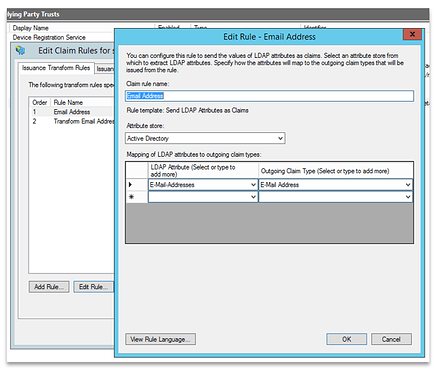The width and height of the screenshot is (441, 375).
Task: Switch to the Issuance Transform Rules tab
Action: (x=56, y=68)
